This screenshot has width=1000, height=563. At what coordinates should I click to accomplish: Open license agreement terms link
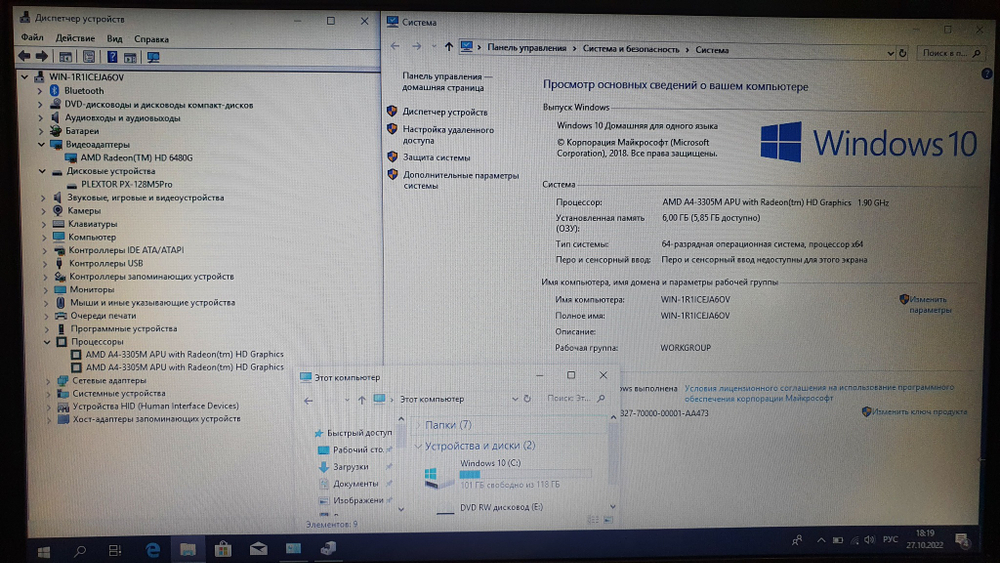tap(819, 393)
